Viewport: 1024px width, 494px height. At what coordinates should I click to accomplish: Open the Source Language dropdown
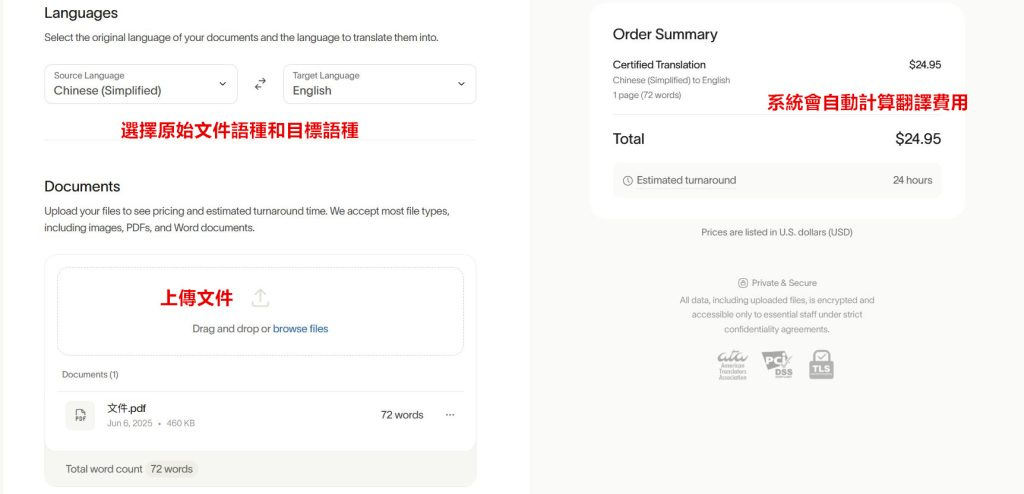click(x=140, y=84)
